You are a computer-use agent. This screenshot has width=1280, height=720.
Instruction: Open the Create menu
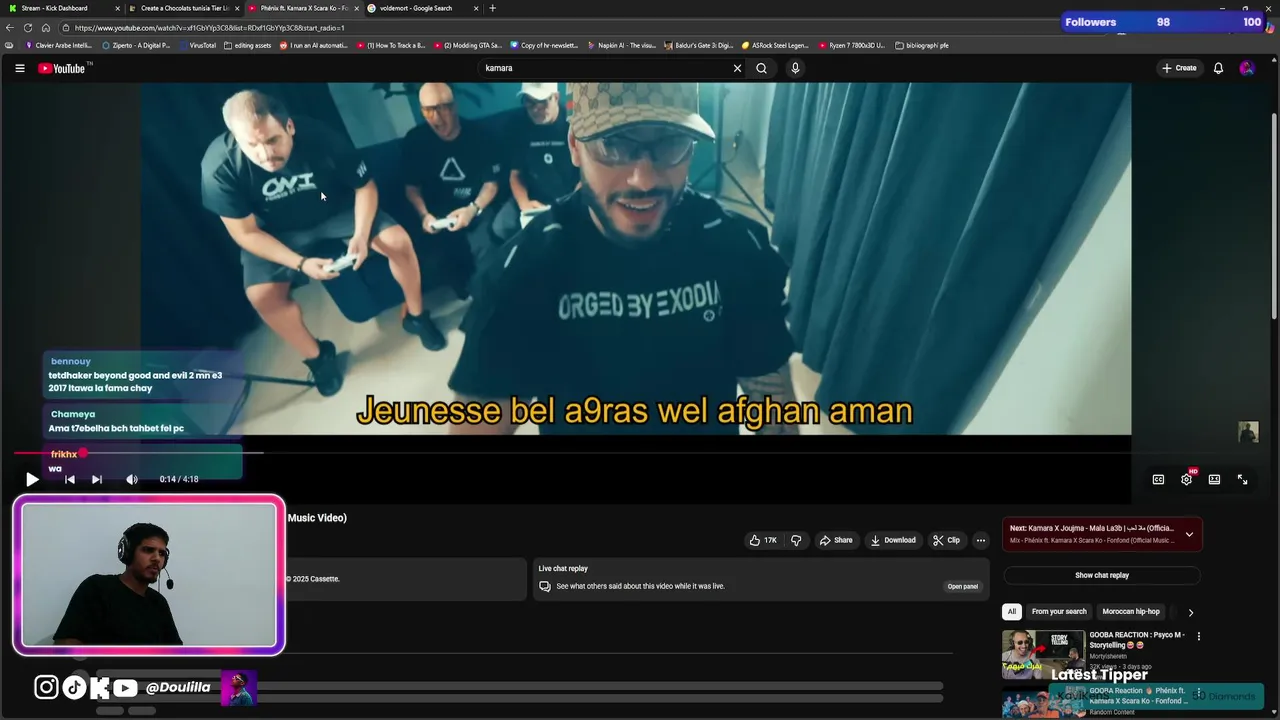pos(1179,68)
